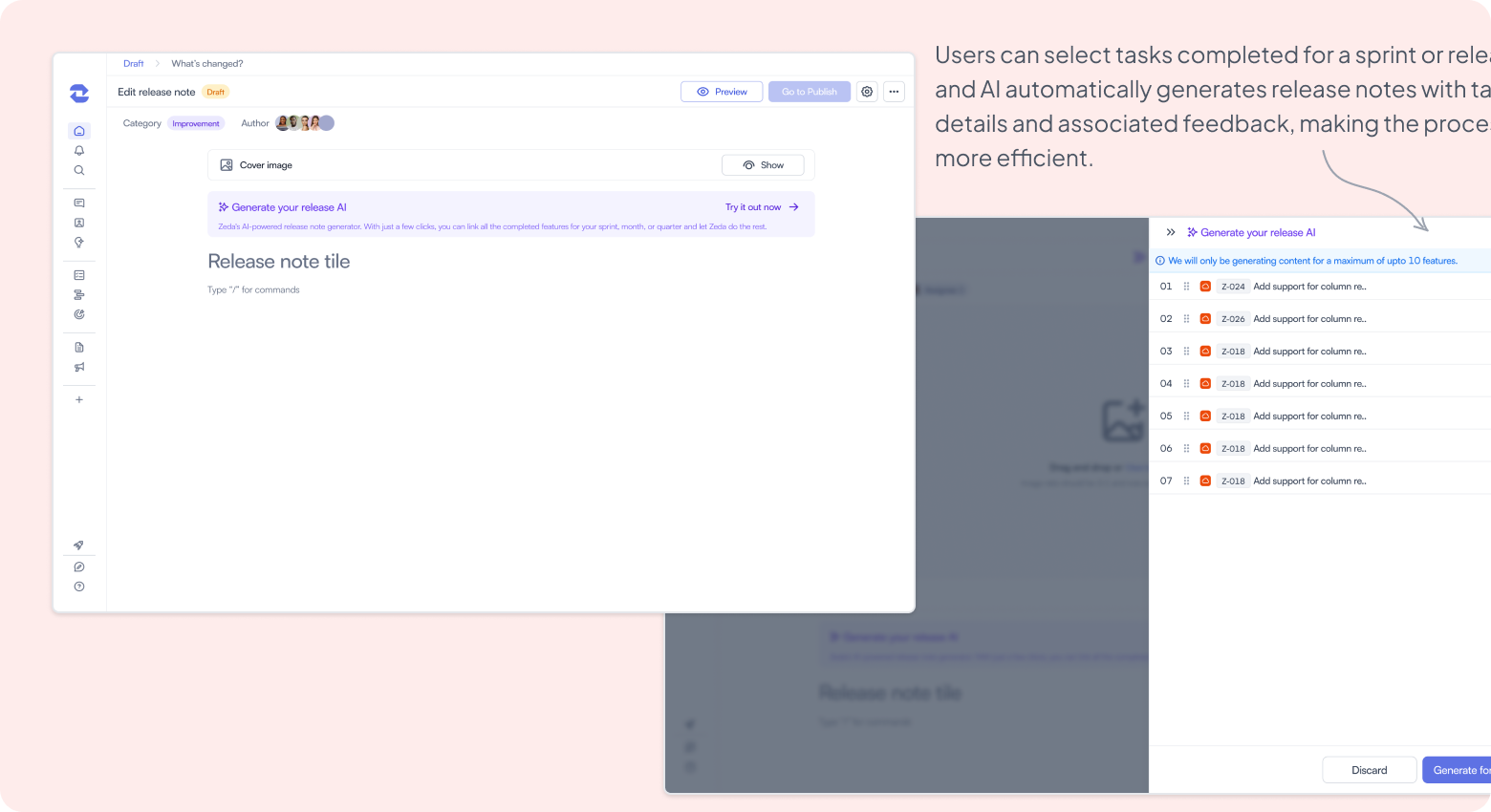The image size is (1491, 812).
Task: Click the plus icon in the sidebar
Action: (79, 399)
